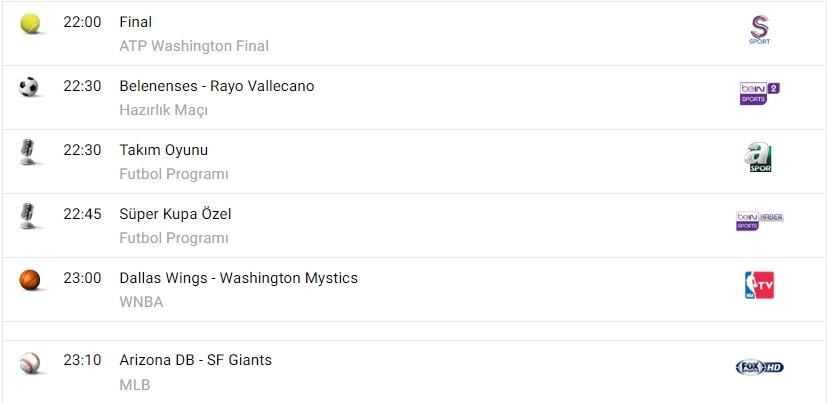
Task: Open Belenenses - Rayo Vallecano match
Action: 216,86
